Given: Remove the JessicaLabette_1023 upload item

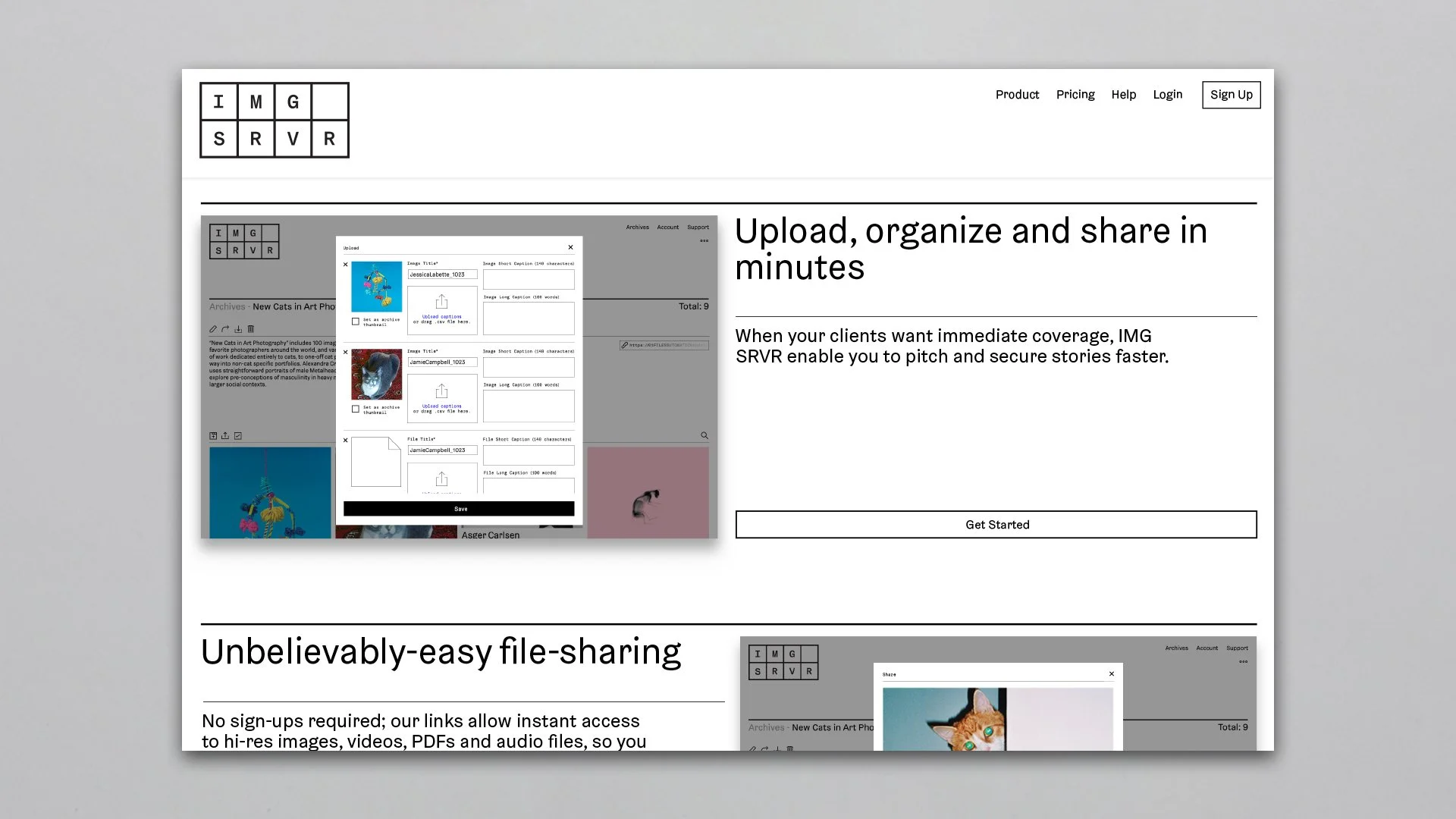Looking at the screenshot, I should [346, 265].
